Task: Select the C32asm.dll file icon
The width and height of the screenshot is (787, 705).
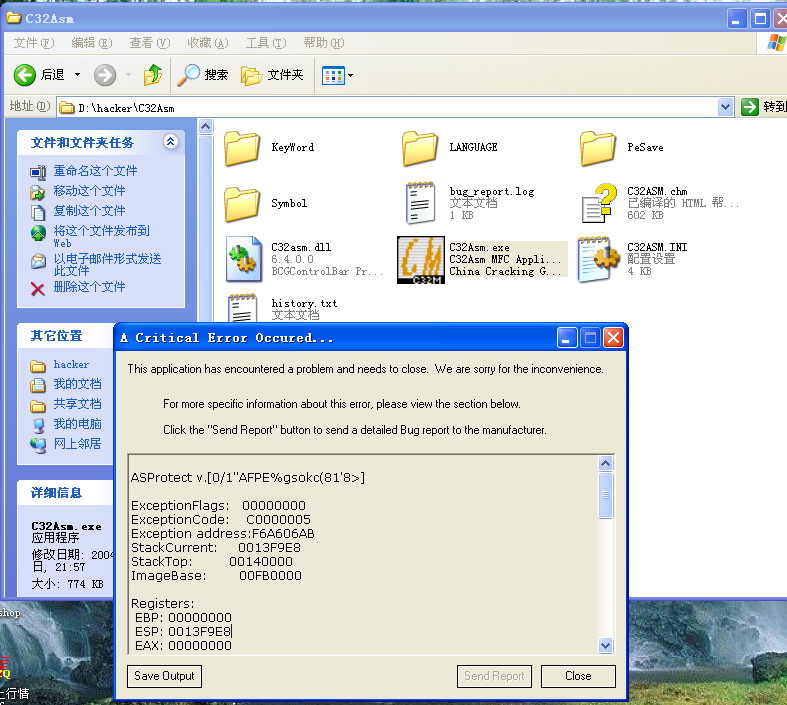Action: 243,259
